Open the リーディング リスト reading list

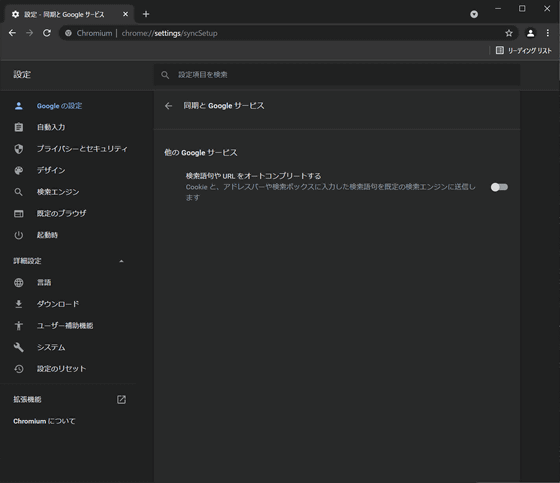click(x=524, y=51)
